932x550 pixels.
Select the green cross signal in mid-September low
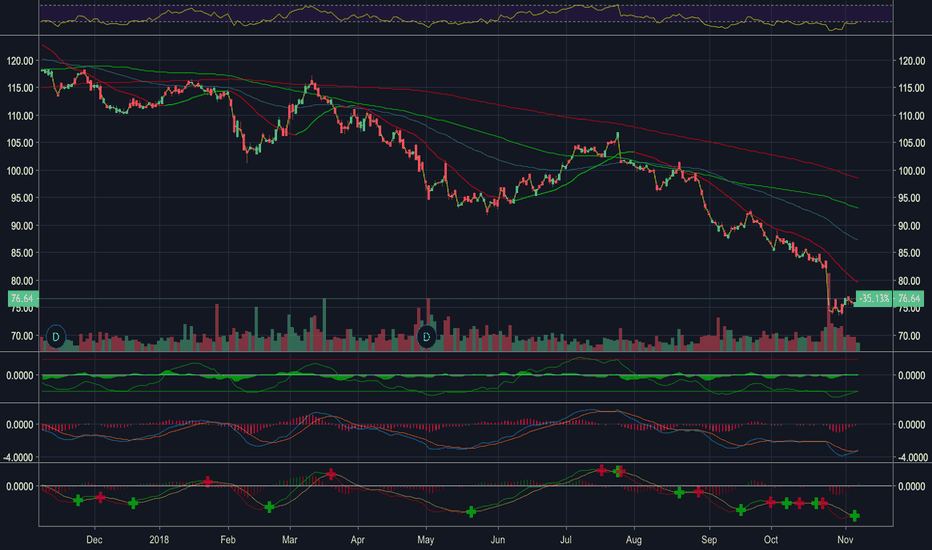point(741,510)
